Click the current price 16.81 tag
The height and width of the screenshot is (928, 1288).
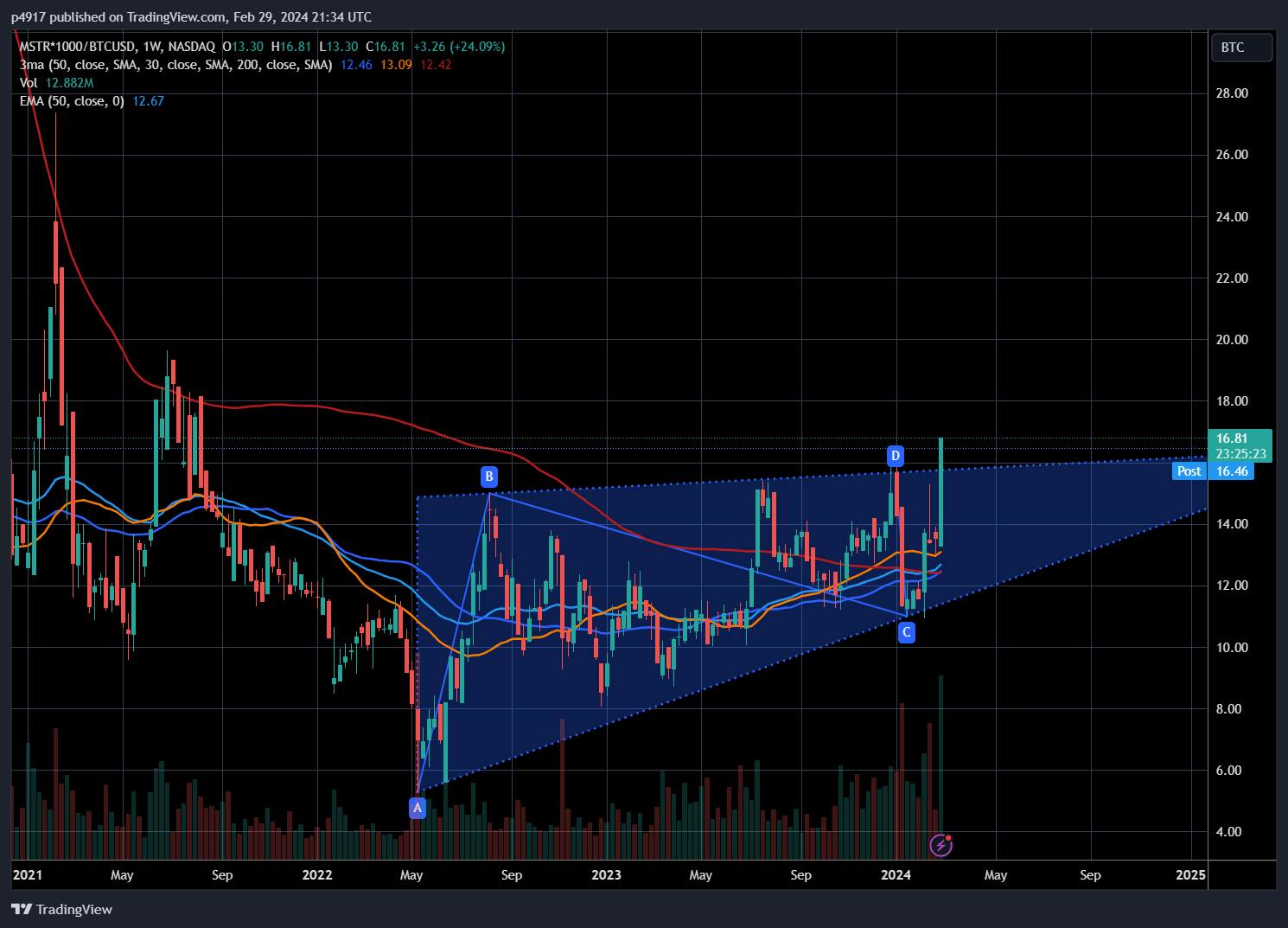pos(1240,445)
